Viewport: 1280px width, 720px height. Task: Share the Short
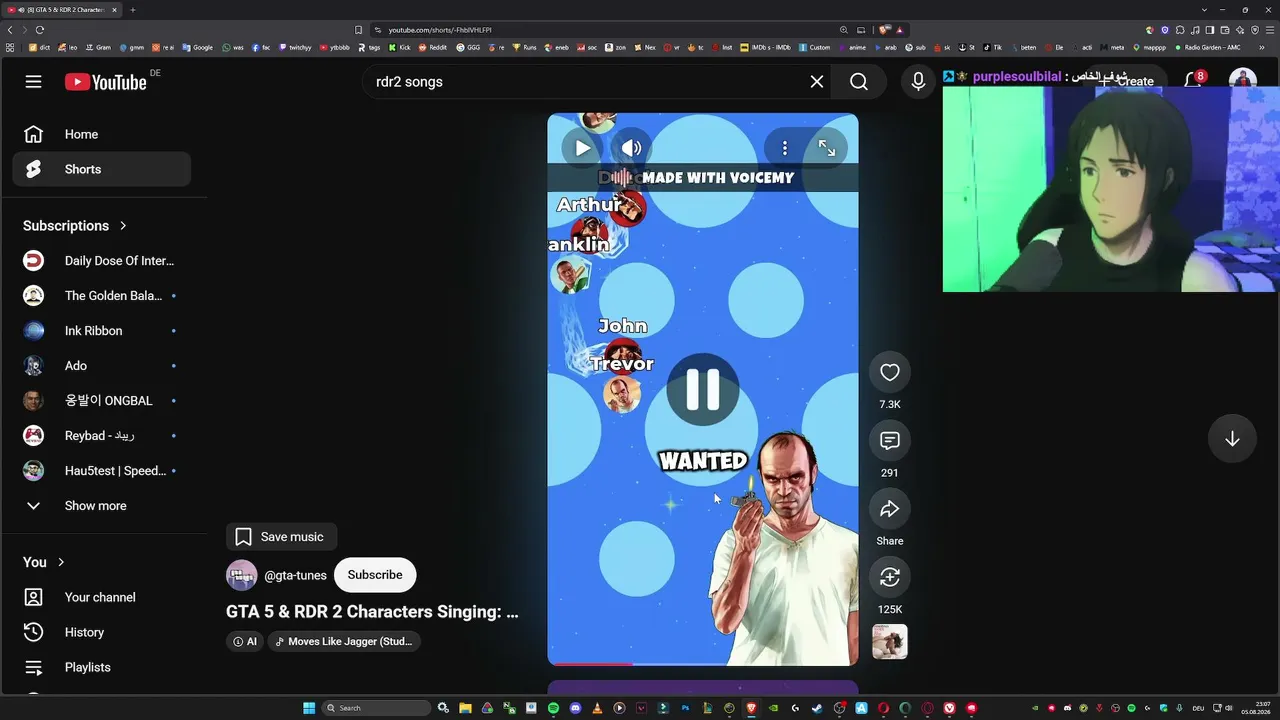pyautogui.click(x=890, y=510)
